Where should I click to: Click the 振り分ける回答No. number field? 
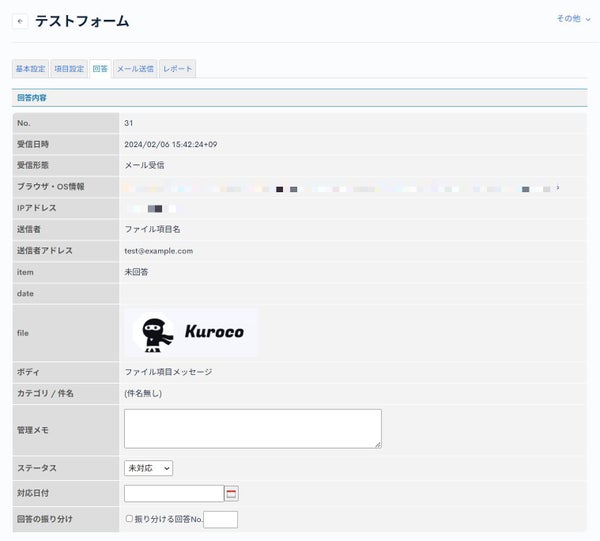click(220, 519)
